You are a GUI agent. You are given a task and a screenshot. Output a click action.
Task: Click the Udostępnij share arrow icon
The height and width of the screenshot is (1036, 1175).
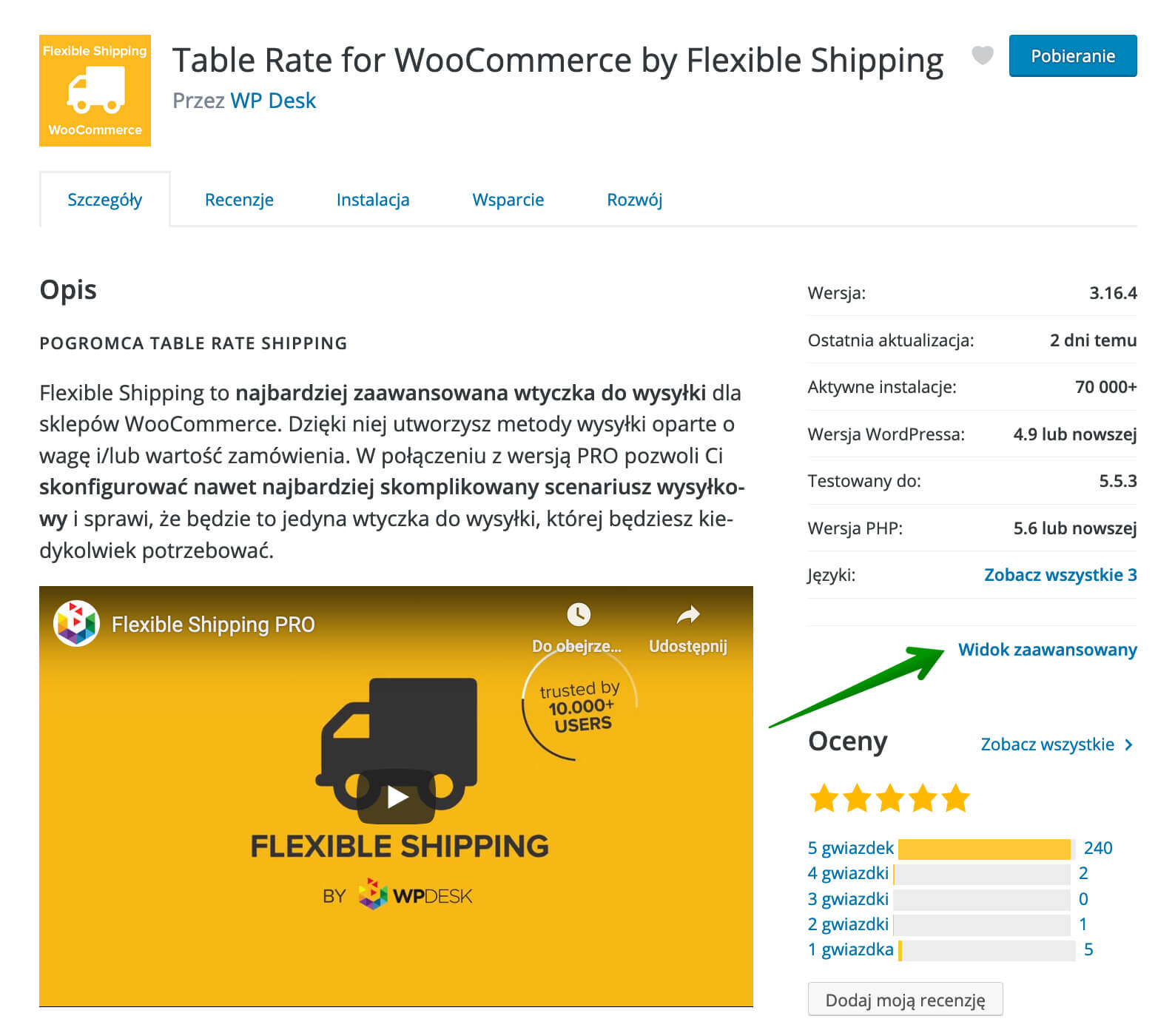[688, 614]
